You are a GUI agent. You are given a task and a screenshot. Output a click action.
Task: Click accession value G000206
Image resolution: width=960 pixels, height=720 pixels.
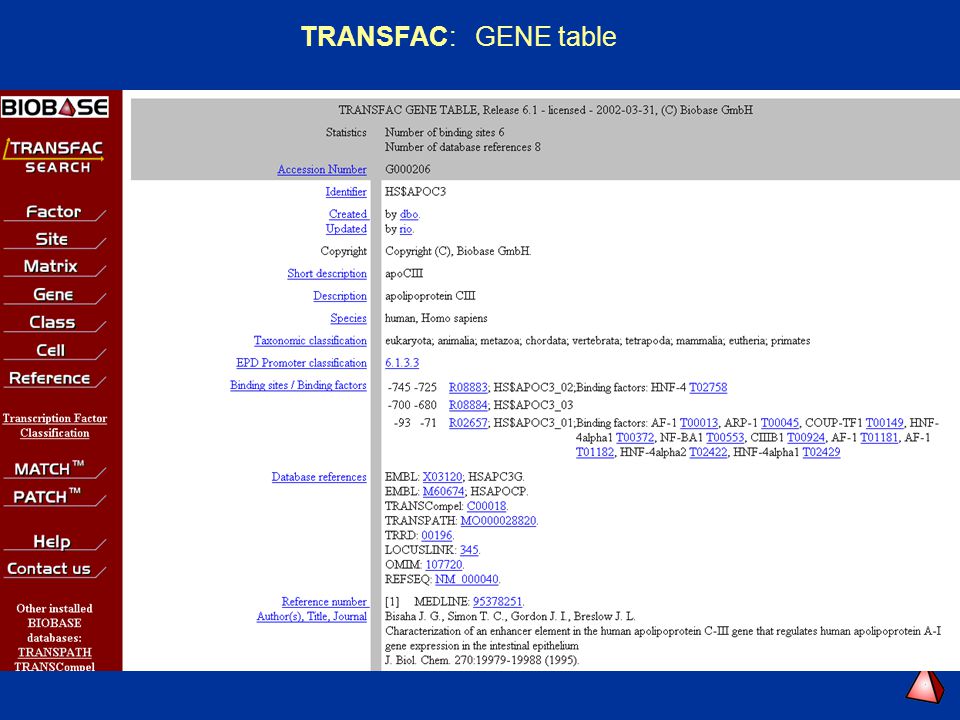[408, 169]
